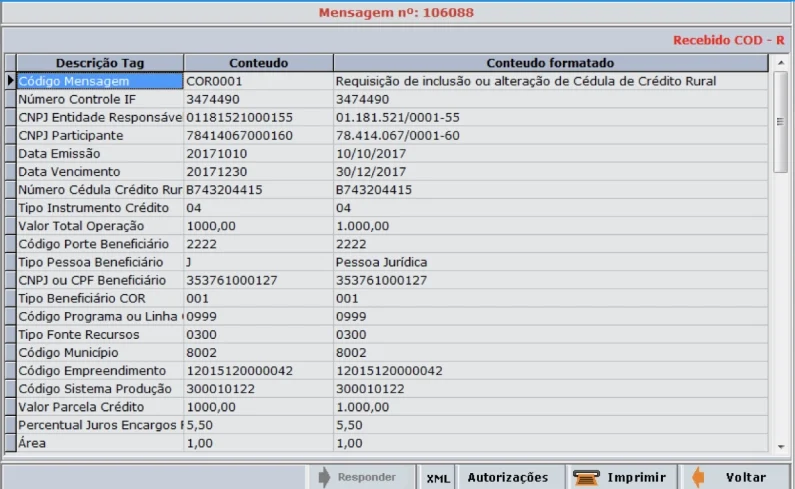Image resolution: width=795 pixels, height=489 pixels.
Task: Click the row selector beside Código Município
Action: pos(10,353)
